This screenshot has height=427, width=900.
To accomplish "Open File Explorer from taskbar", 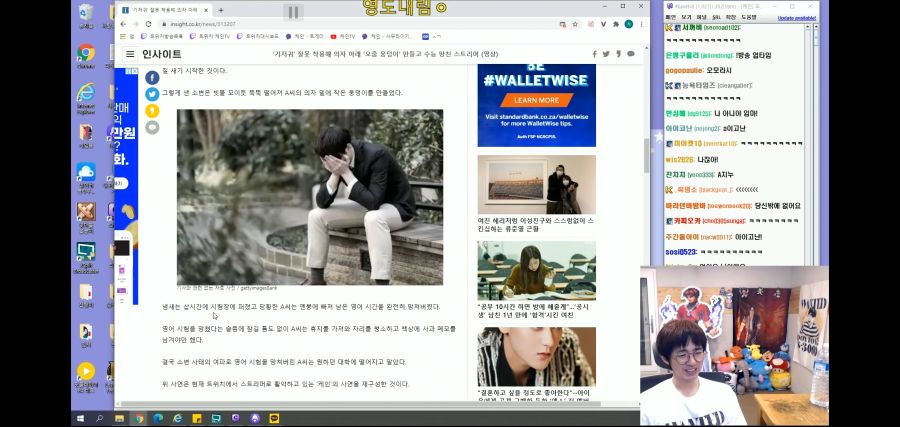I will [119, 418].
